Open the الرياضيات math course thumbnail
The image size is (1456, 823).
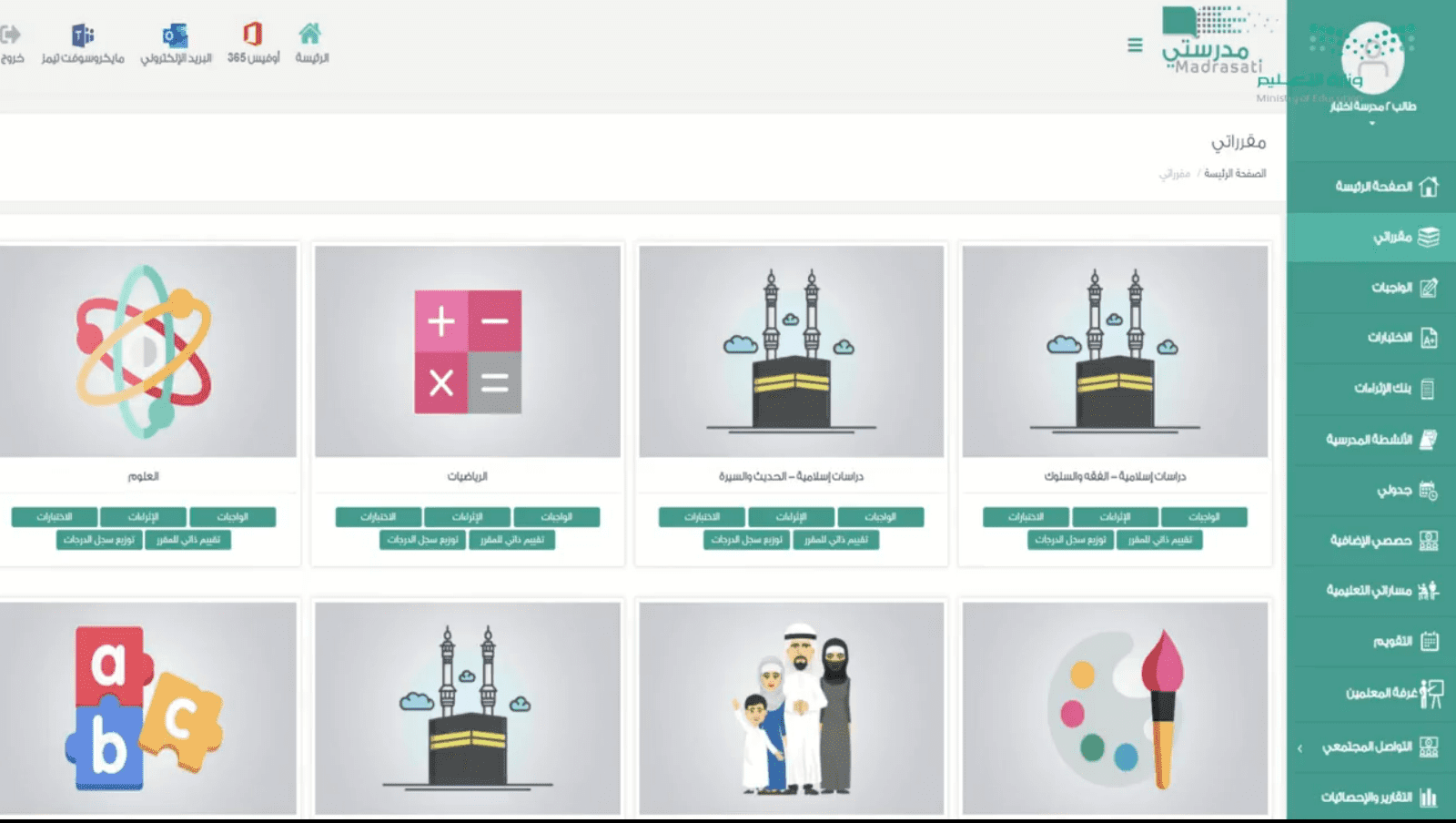coord(468,351)
